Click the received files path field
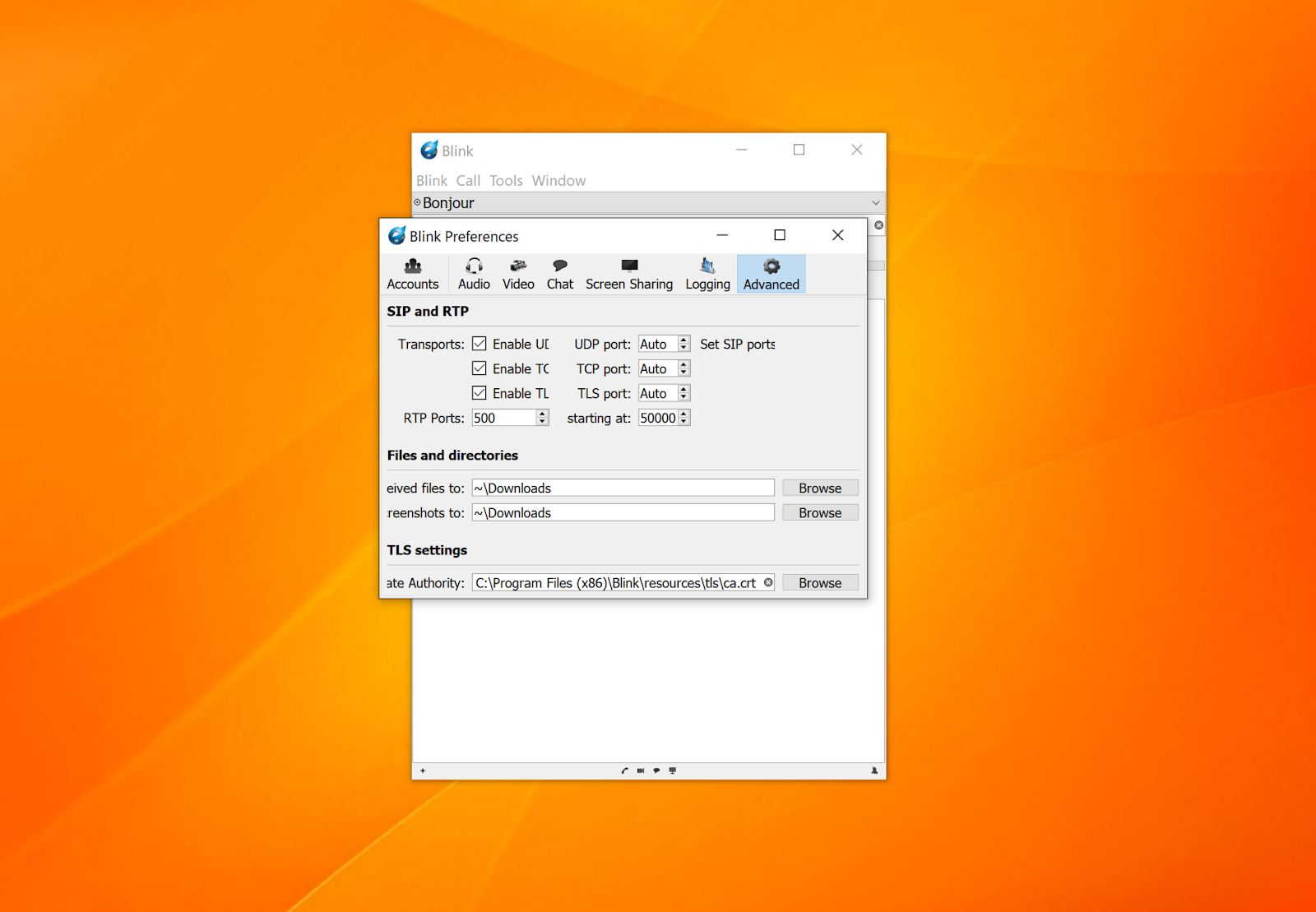The width and height of the screenshot is (1316, 912). (x=623, y=488)
